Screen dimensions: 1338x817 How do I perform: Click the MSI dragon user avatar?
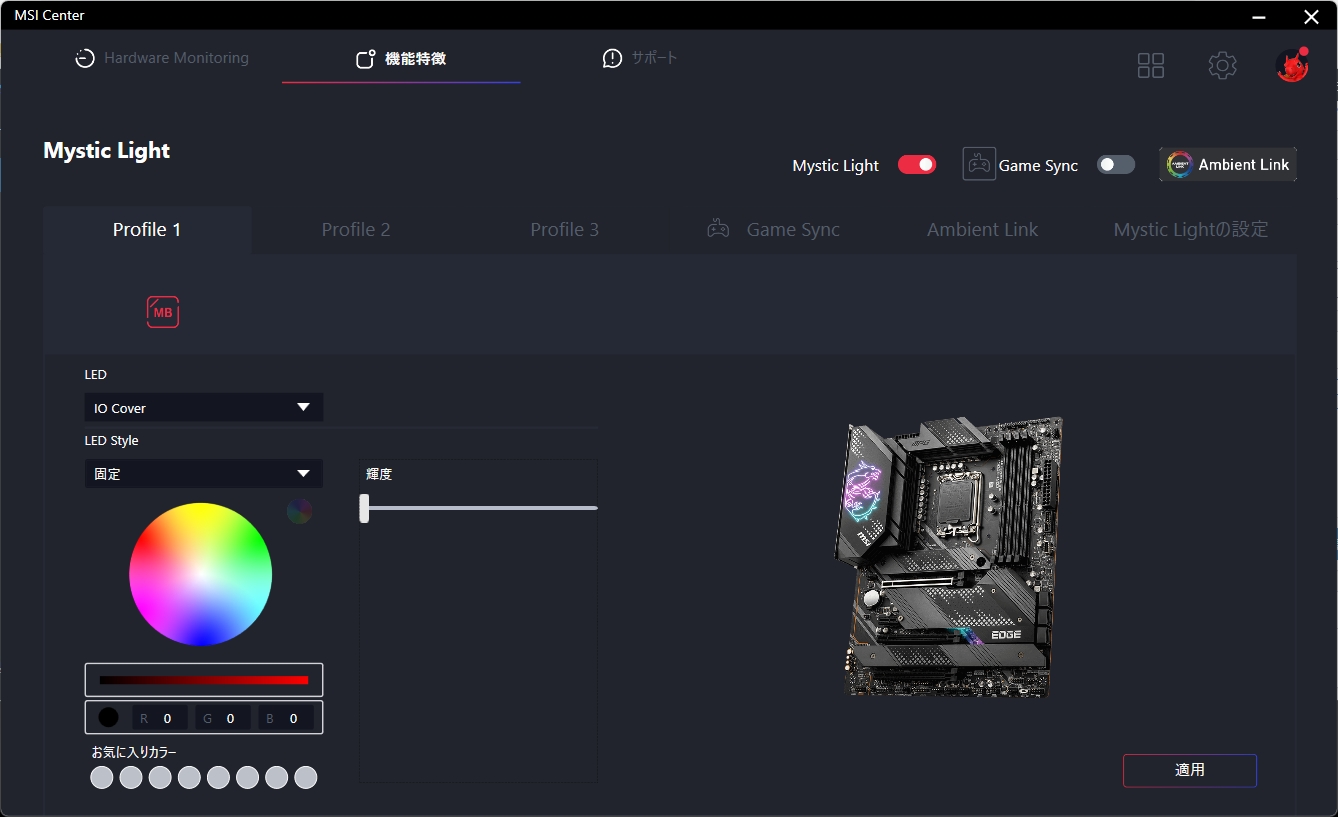click(1291, 64)
